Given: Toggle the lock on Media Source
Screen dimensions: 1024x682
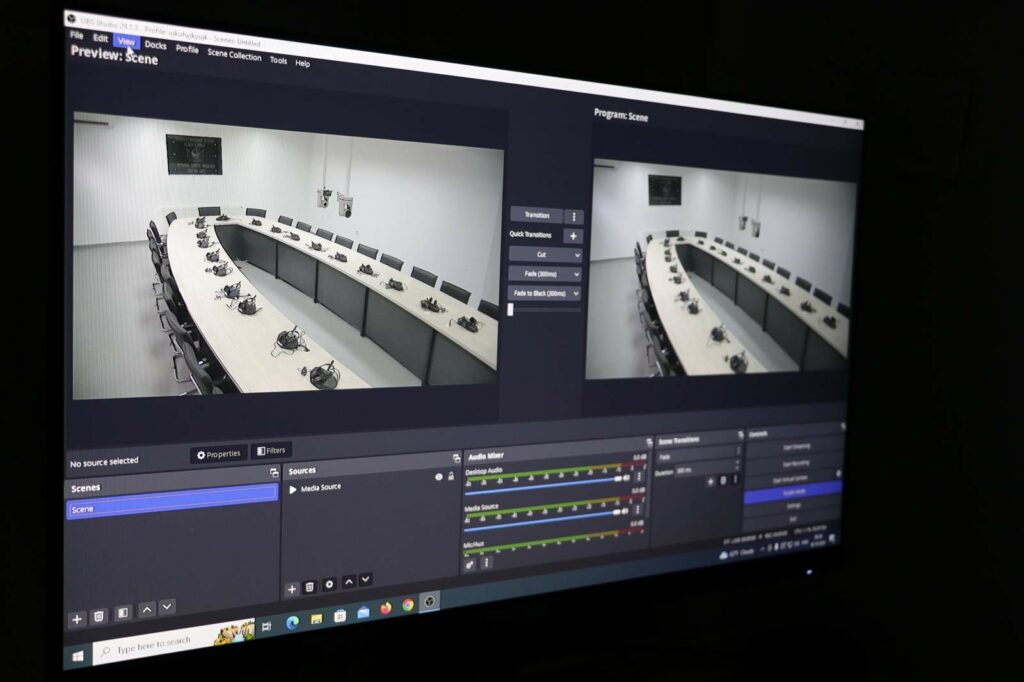Looking at the screenshot, I should [451, 476].
